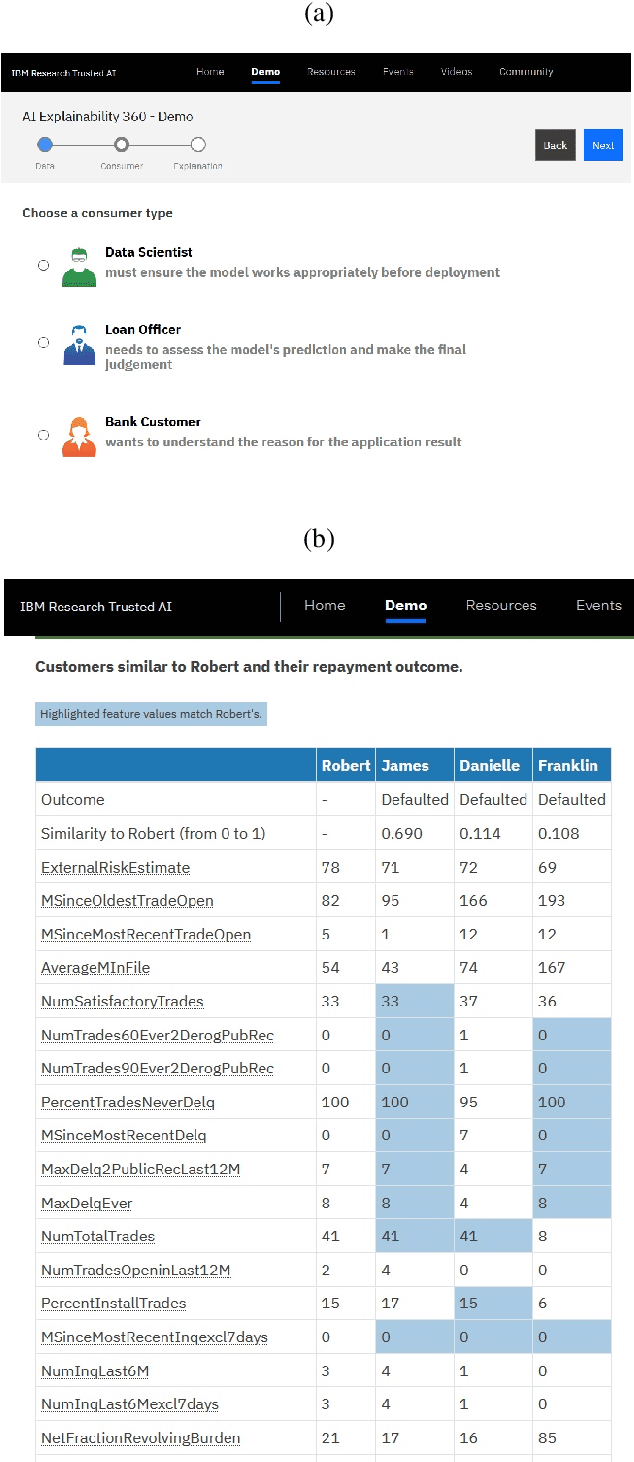The width and height of the screenshot is (634, 1462).
Task: Open the ExternalRiskEstimate feature link
Action: [x=115, y=867]
